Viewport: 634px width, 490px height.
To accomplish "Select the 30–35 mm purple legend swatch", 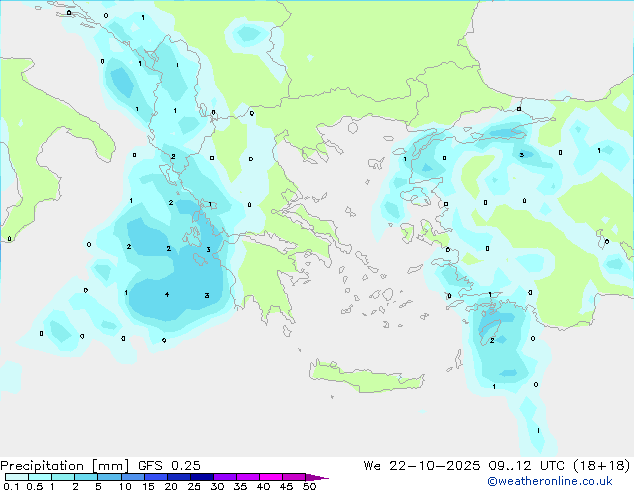I will 224,477.
